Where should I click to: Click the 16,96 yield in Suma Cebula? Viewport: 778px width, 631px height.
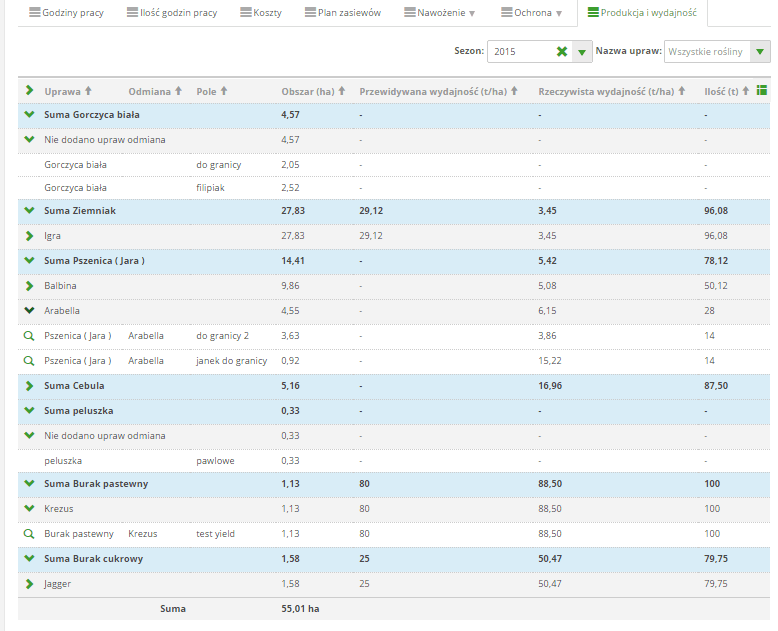pyautogui.click(x=550, y=386)
